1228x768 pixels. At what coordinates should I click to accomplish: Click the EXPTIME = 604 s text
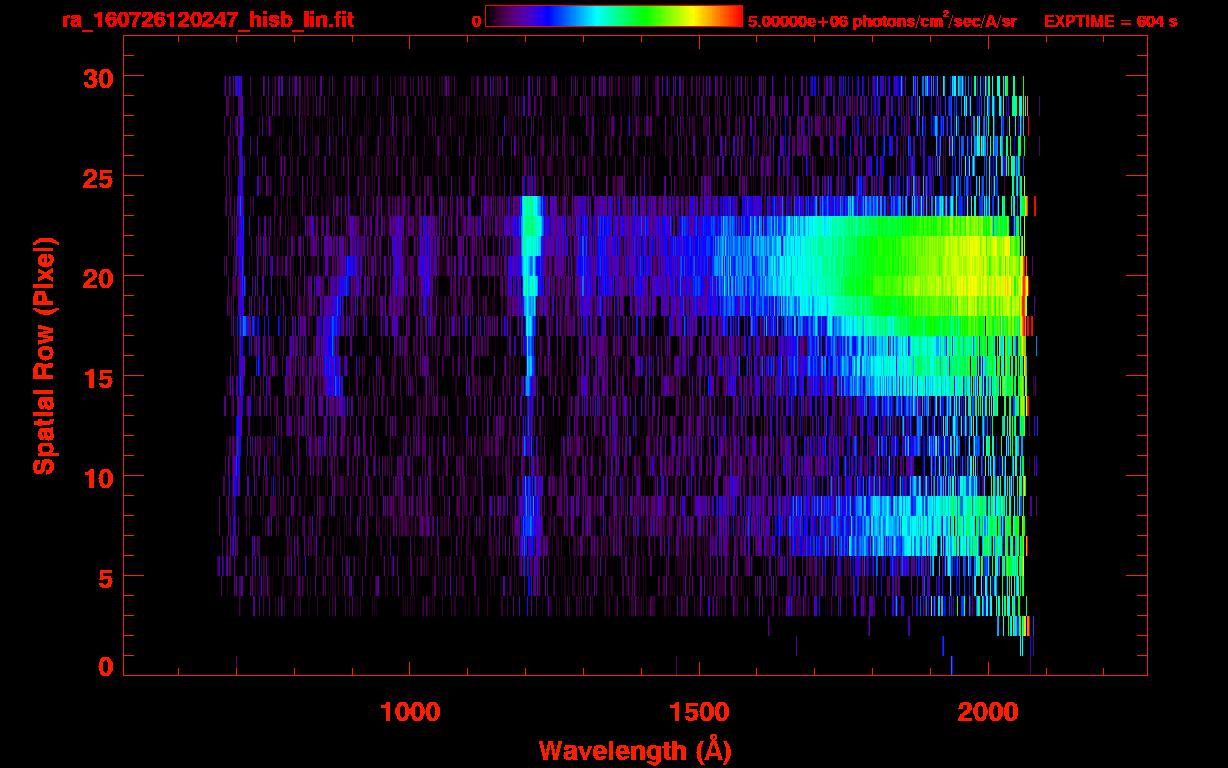(x=1110, y=21)
